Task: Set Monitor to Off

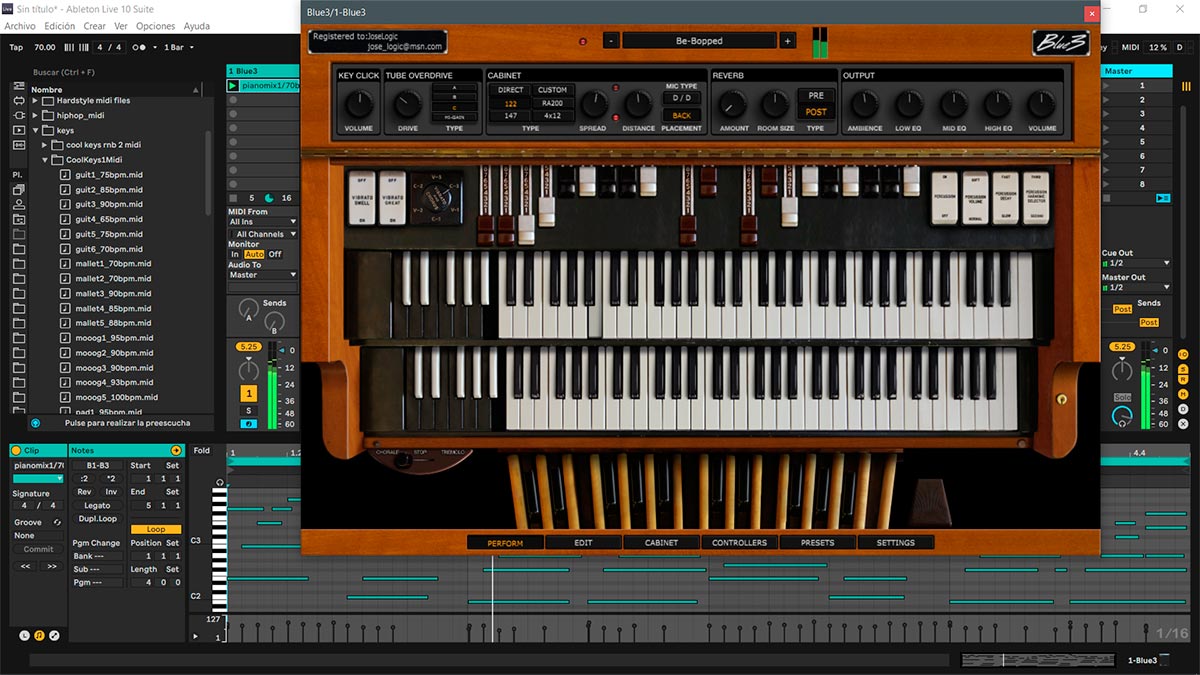Action: tap(275, 254)
